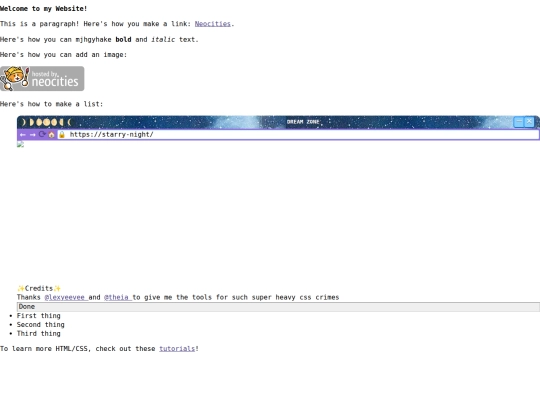Click the back arrow in the purple toolbar
The width and height of the screenshot is (540, 405).
coord(23,135)
